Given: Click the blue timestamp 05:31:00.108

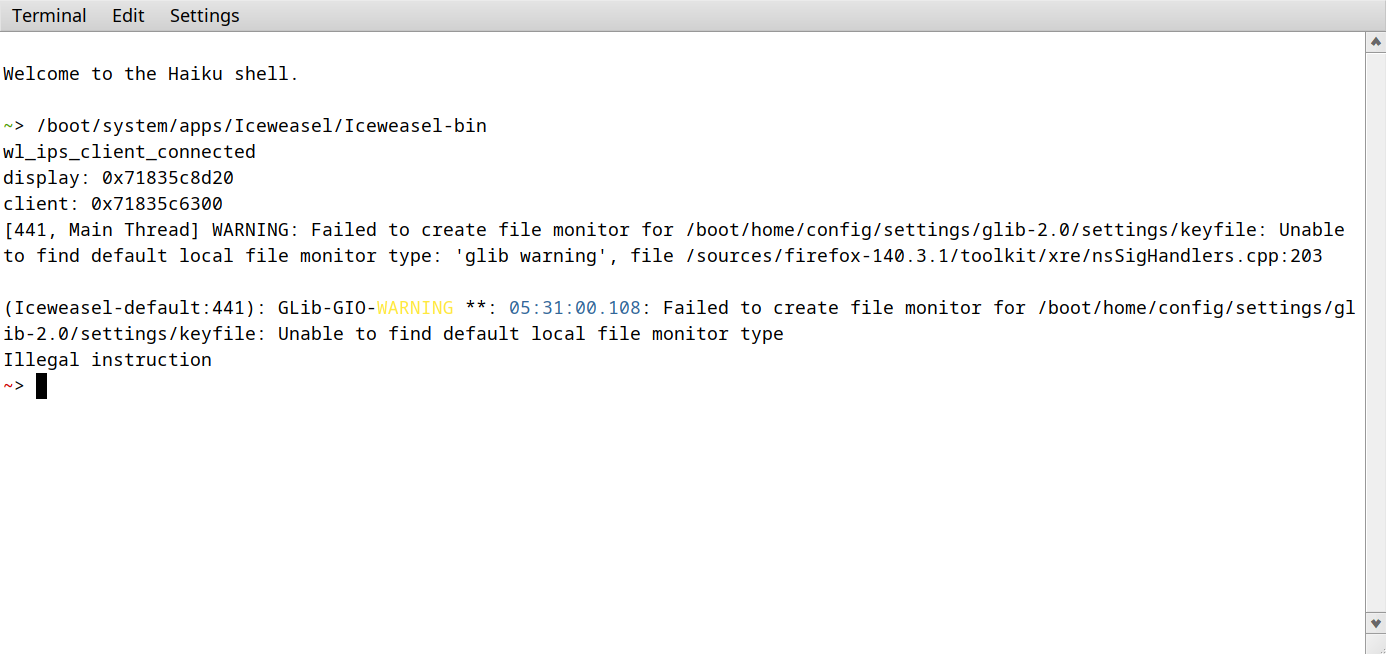Looking at the screenshot, I should (x=574, y=308).
